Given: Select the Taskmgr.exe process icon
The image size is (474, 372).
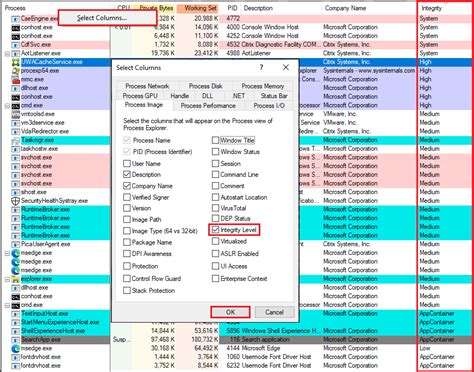Looking at the screenshot, I should [x=15, y=140].
